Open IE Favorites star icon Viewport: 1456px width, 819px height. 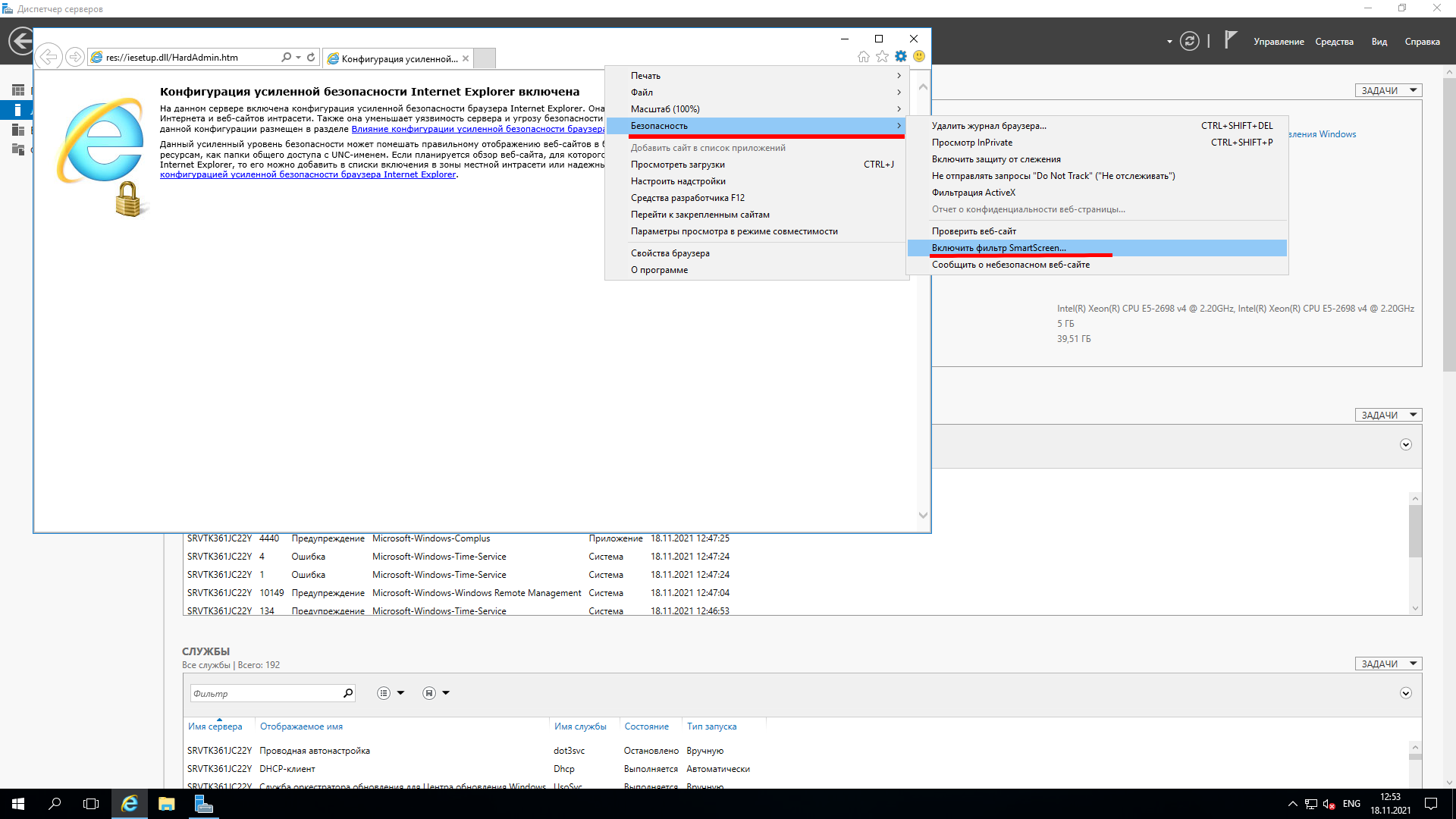tap(882, 57)
